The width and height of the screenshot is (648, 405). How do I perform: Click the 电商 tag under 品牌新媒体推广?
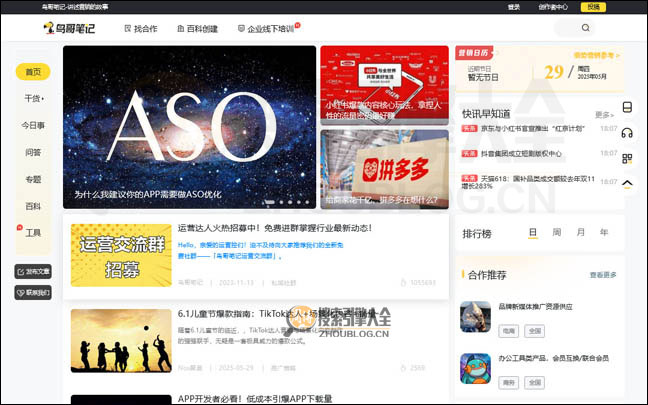(x=508, y=331)
